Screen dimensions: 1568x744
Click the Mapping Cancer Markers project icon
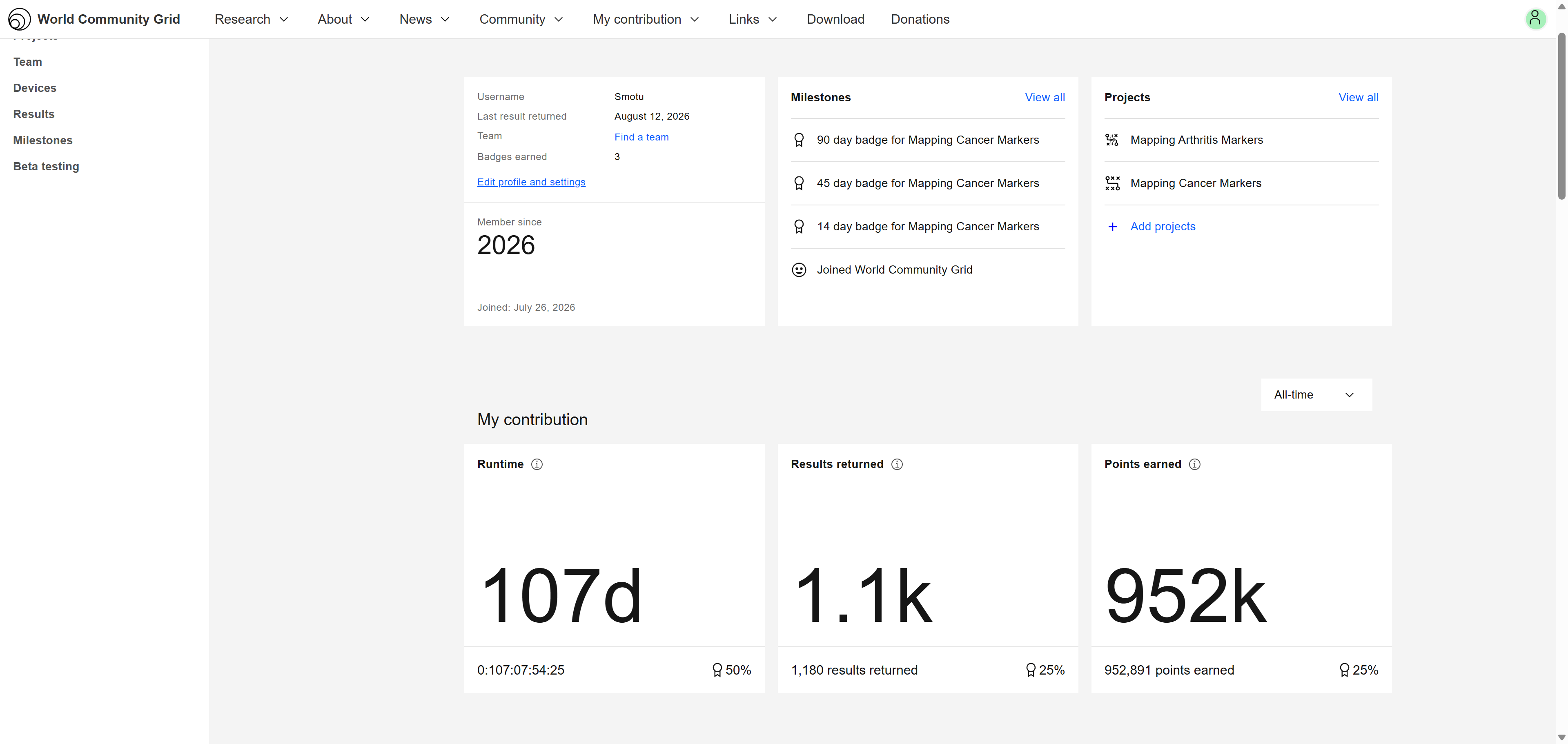pos(1112,183)
